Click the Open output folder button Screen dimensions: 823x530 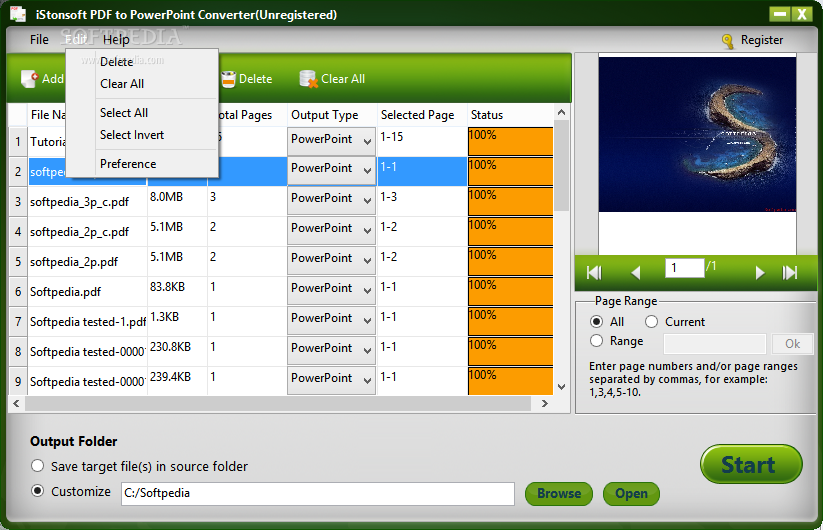pyautogui.click(x=631, y=494)
